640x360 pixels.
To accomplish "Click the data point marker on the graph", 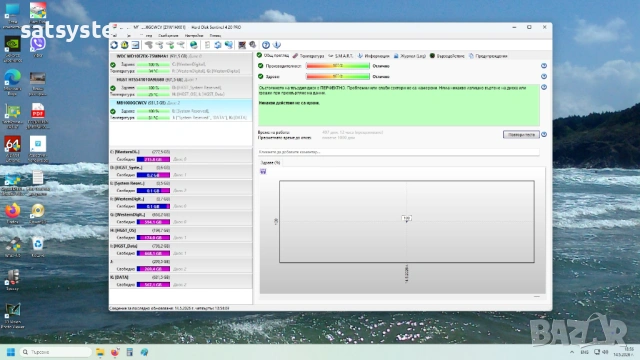I will coord(407,218).
